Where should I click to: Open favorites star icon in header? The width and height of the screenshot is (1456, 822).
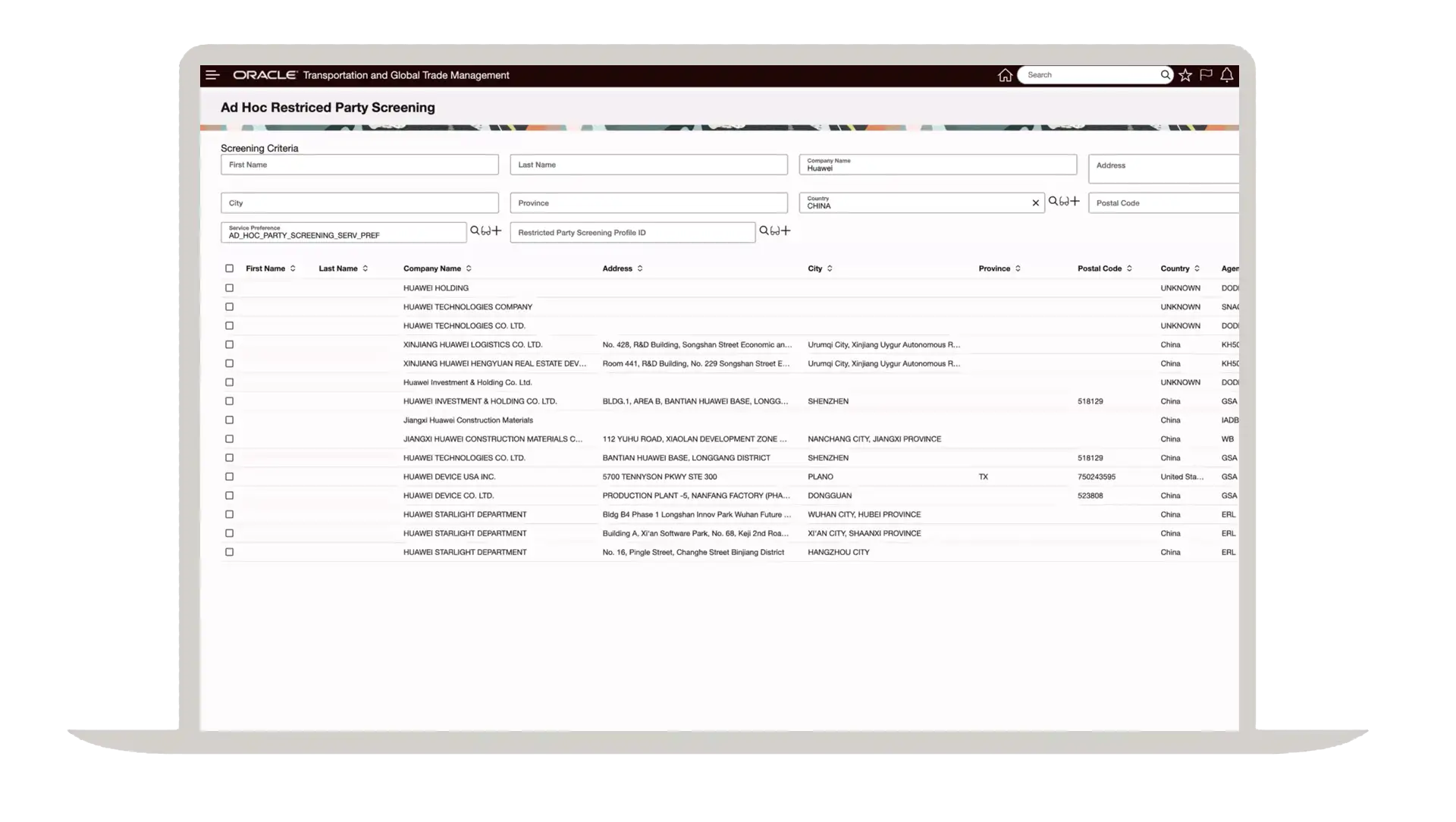1185,75
